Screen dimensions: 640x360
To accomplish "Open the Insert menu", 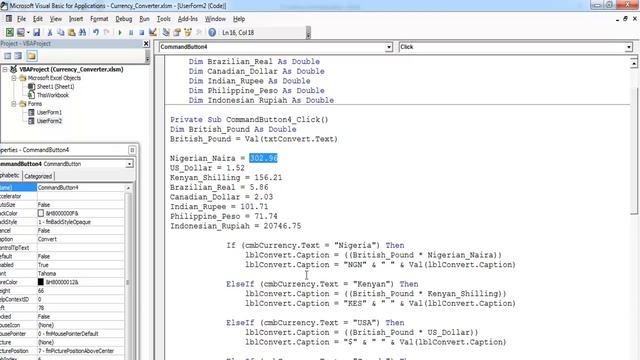I will click(x=76, y=19).
